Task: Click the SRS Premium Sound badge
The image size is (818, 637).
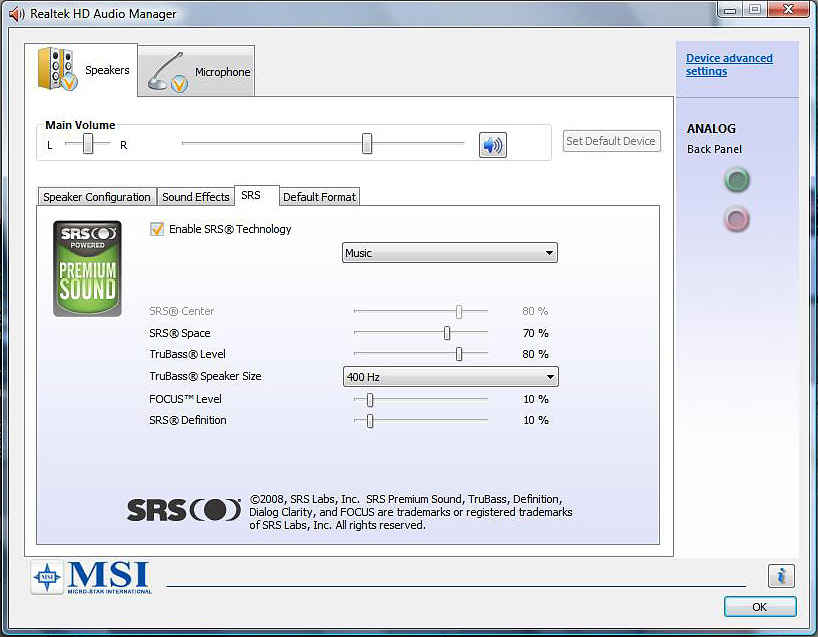Action: click(87, 268)
